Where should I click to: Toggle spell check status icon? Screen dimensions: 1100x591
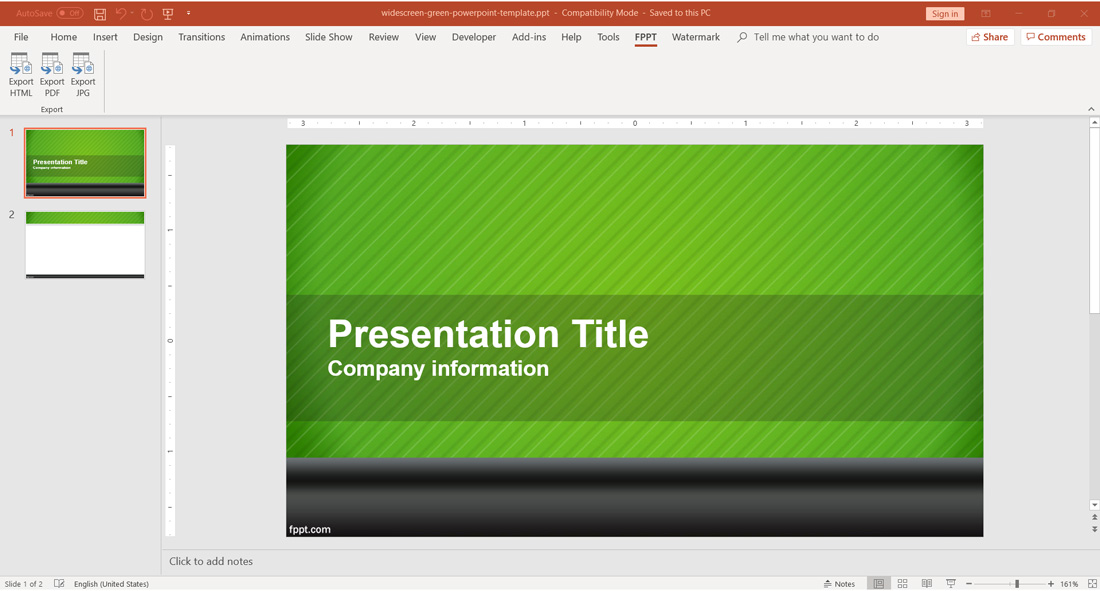coord(60,583)
